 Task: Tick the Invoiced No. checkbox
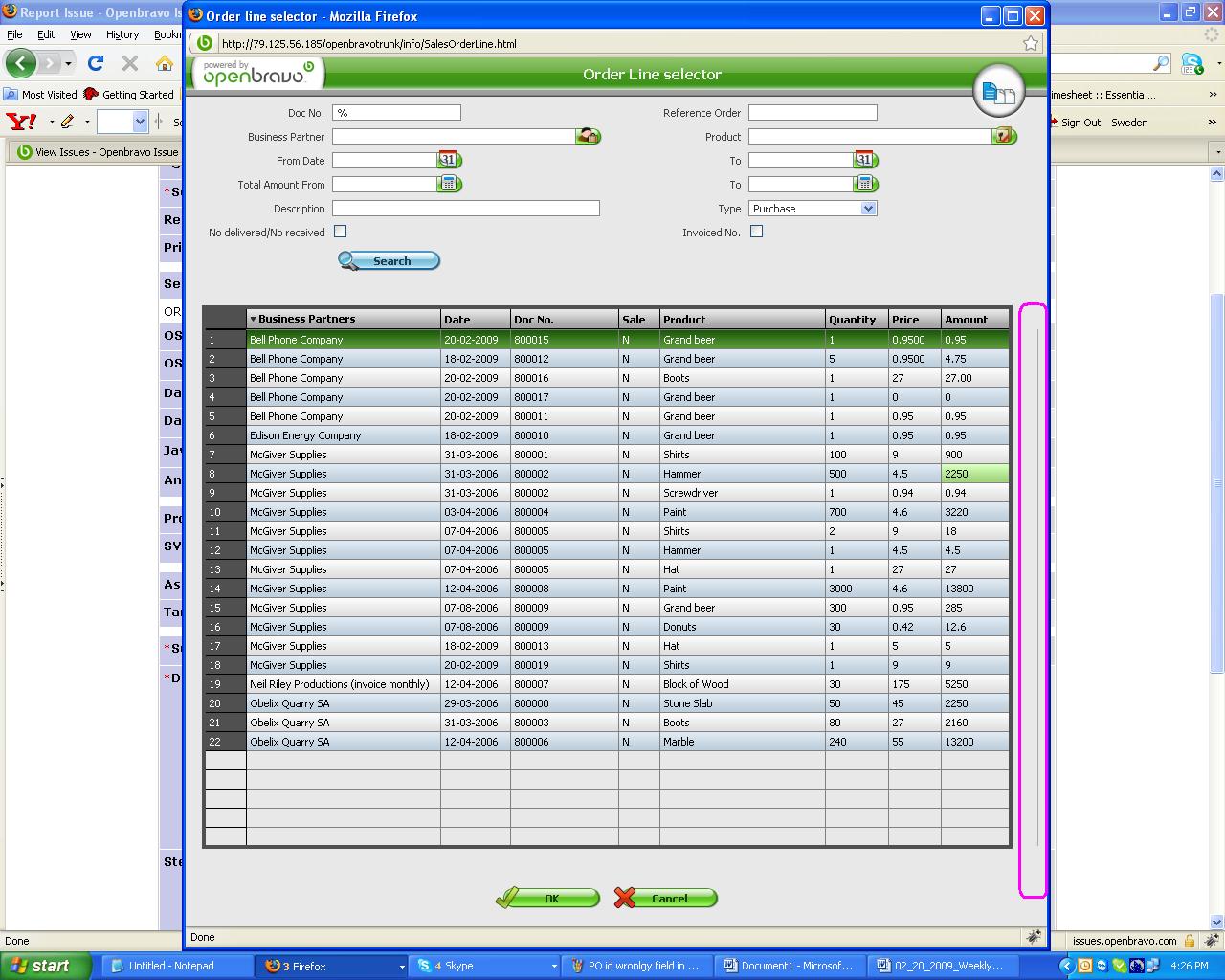[756, 232]
